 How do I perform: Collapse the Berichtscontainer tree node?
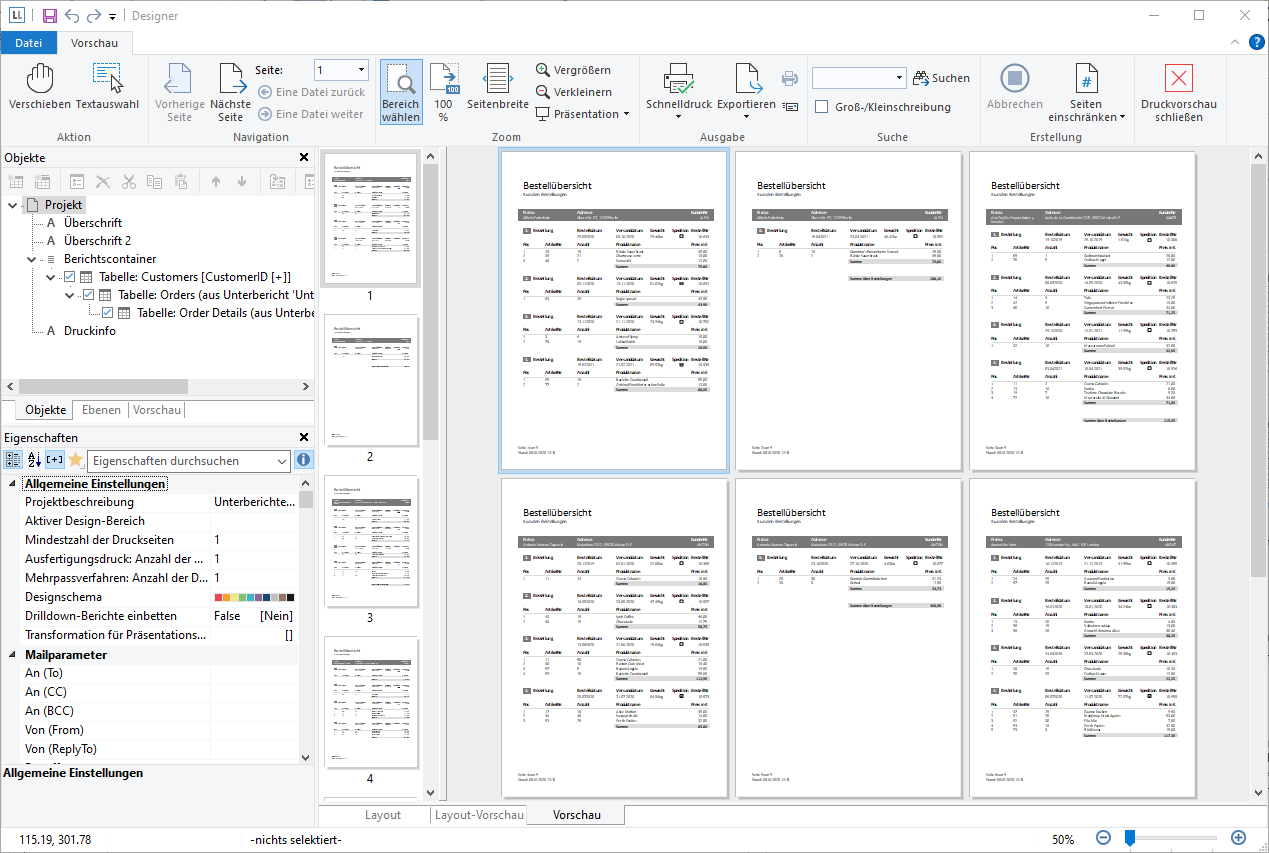pos(33,259)
